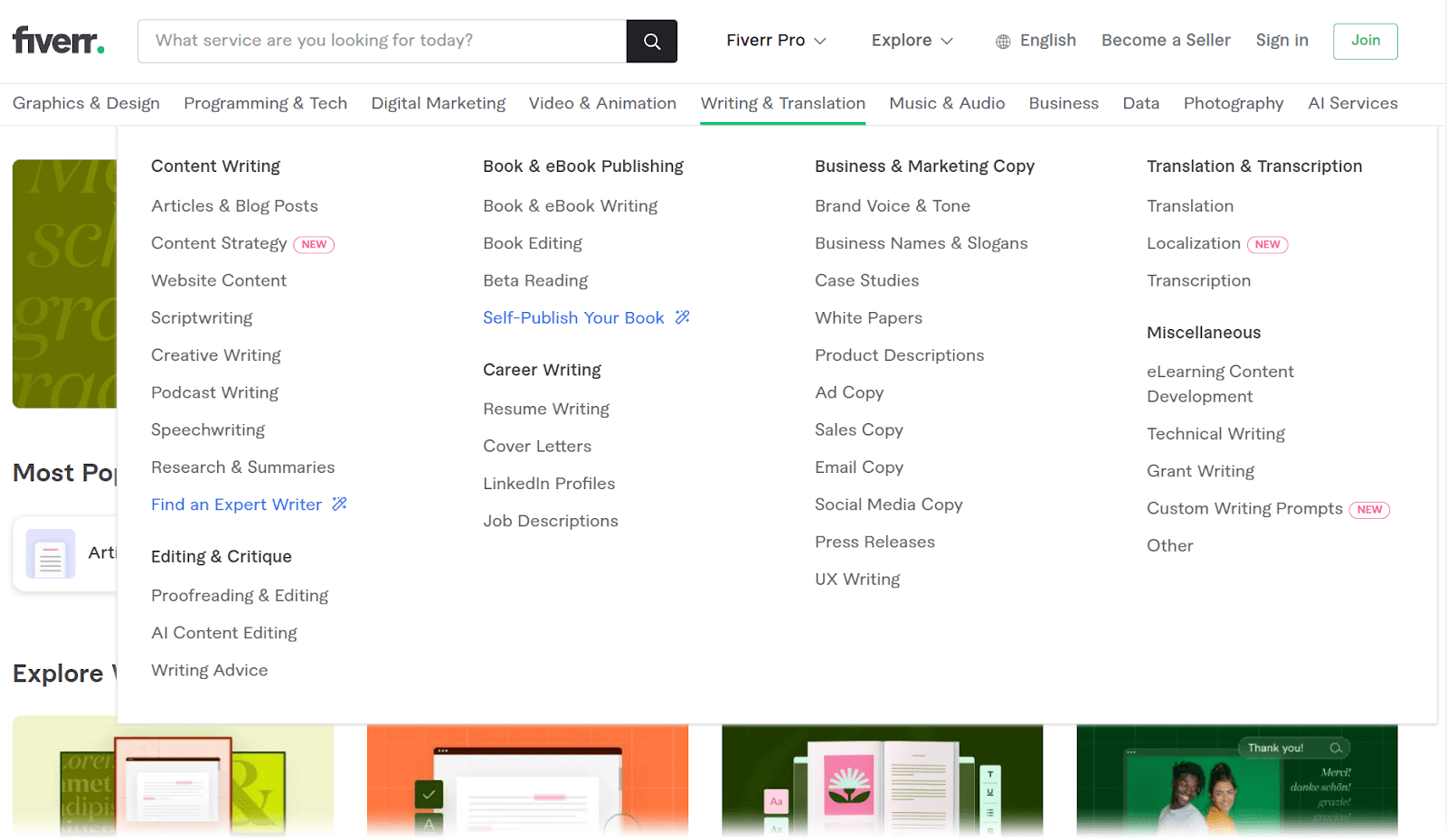Open the Music & Audio category
The width and height of the screenshot is (1447, 840).
coord(946,103)
